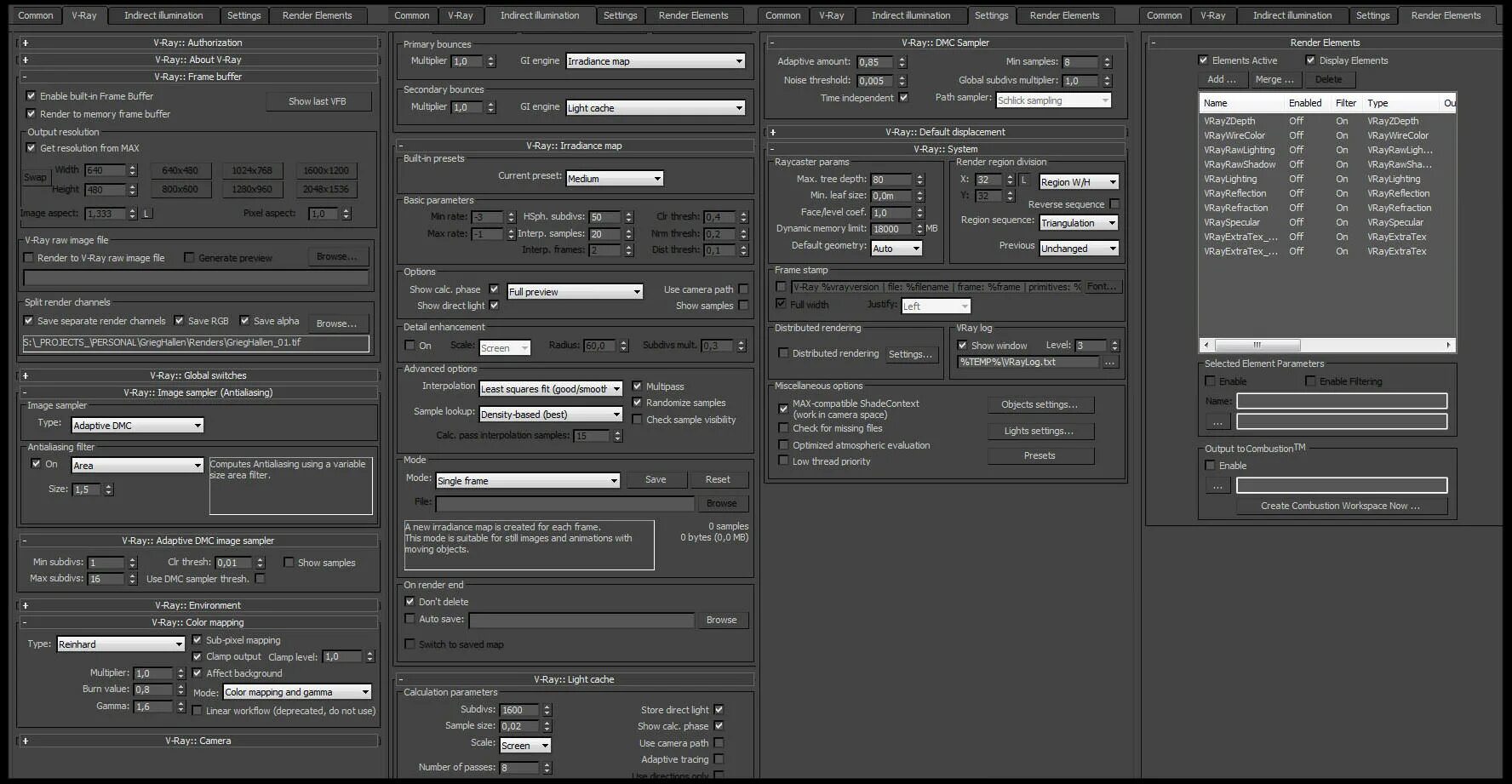This screenshot has width=1512, height=784.
Task: Open Objects settings... dialog
Action: pos(1039,405)
